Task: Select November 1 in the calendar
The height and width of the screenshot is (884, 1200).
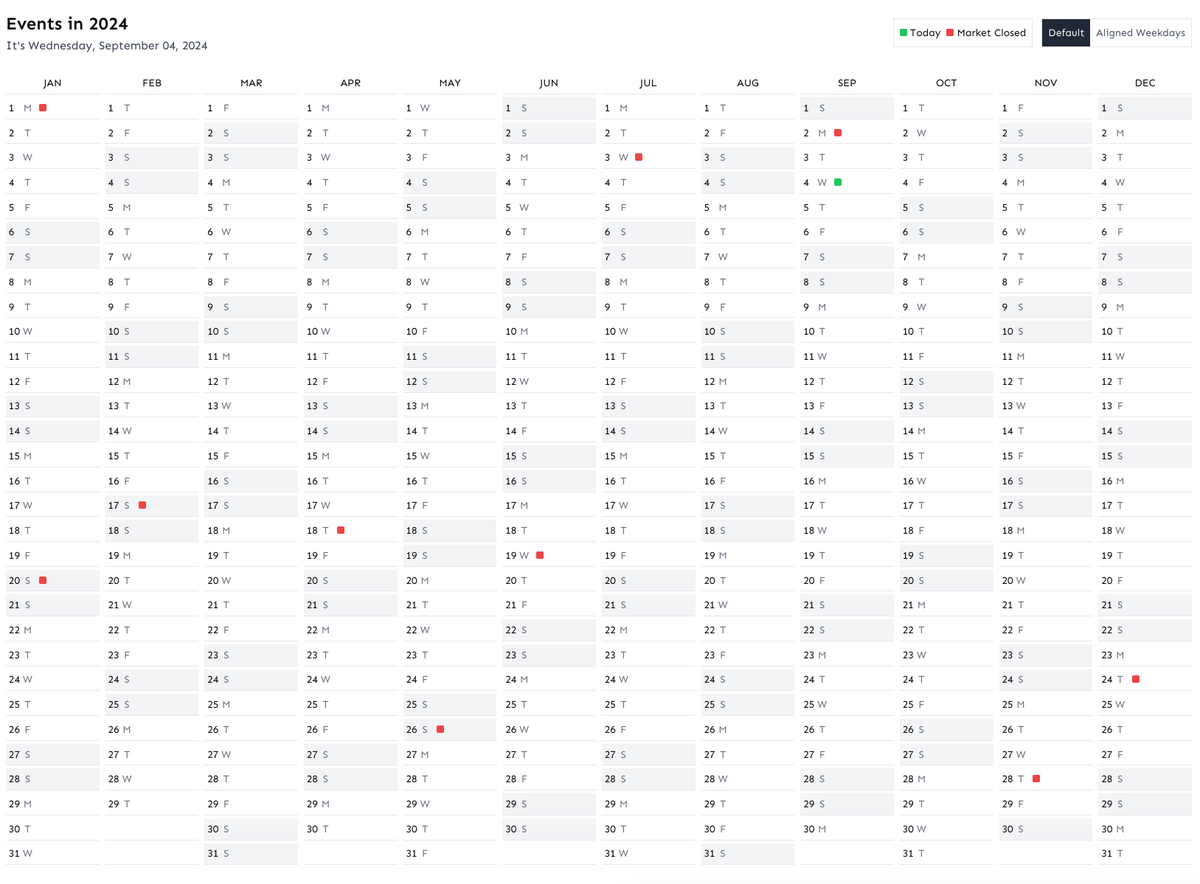Action: coord(1046,108)
